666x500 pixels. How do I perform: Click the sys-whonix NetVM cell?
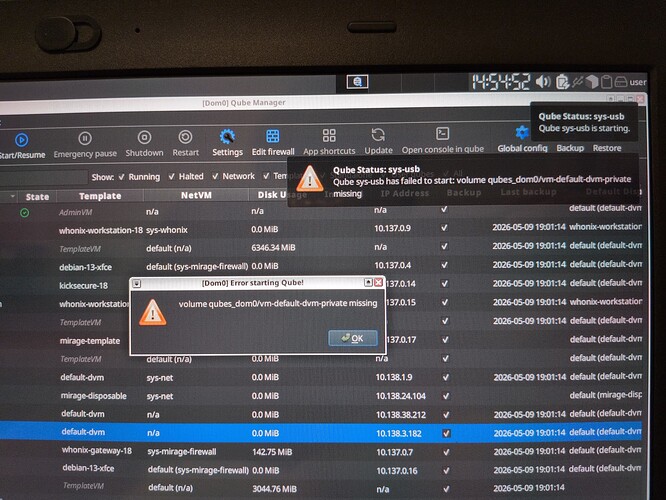pos(167,230)
